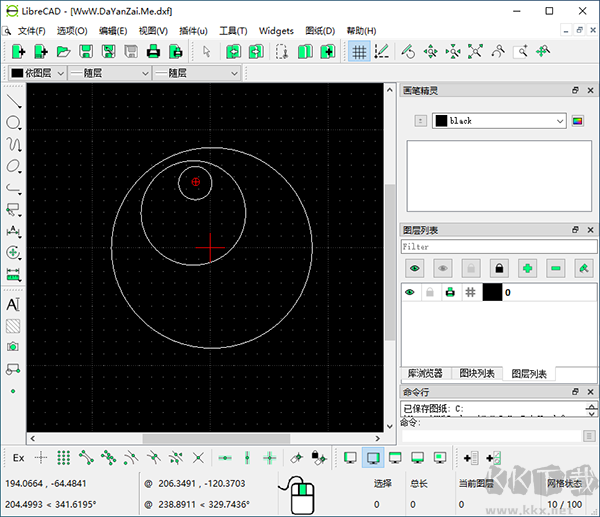
Task: Remove layer with the green minus button
Action: pyautogui.click(x=556, y=268)
